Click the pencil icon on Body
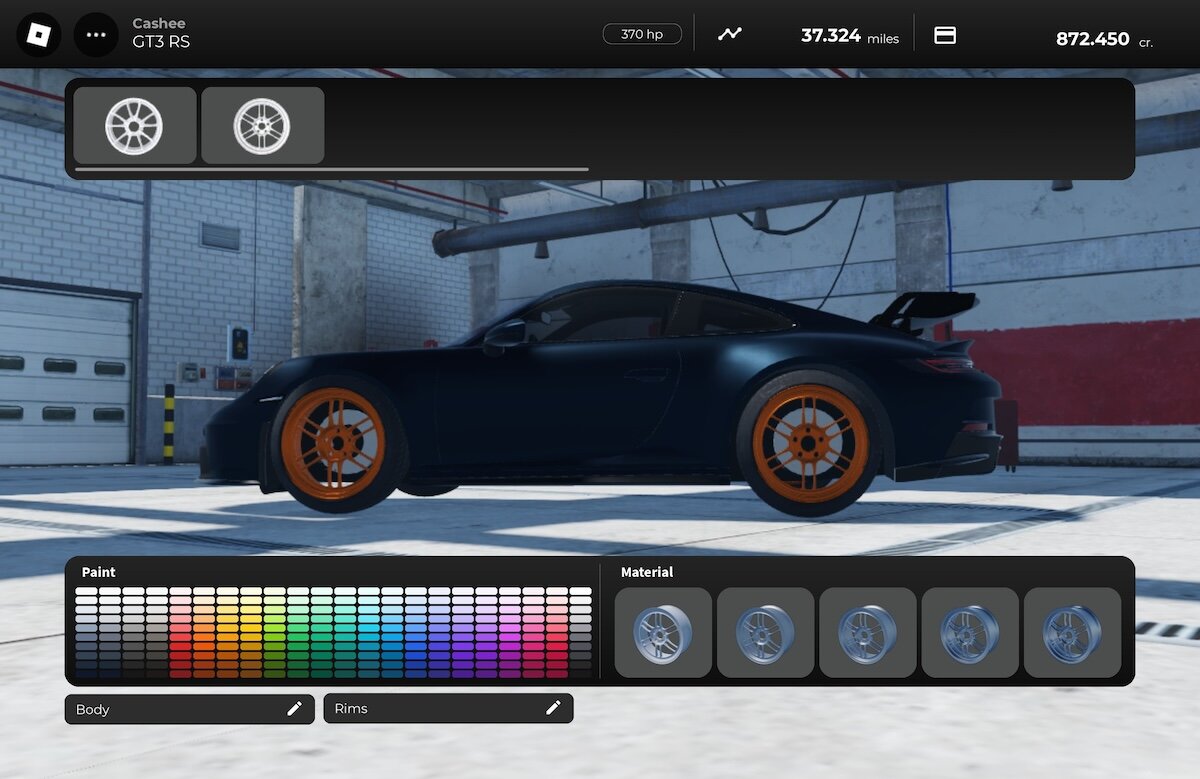This screenshot has width=1200, height=779. [x=294, y=709]
